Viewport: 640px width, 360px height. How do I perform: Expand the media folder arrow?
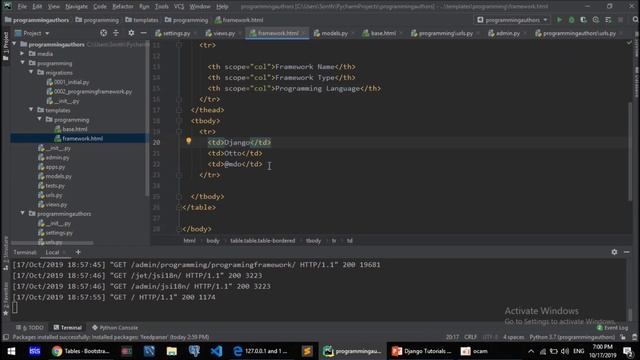[x=22, y=53]
